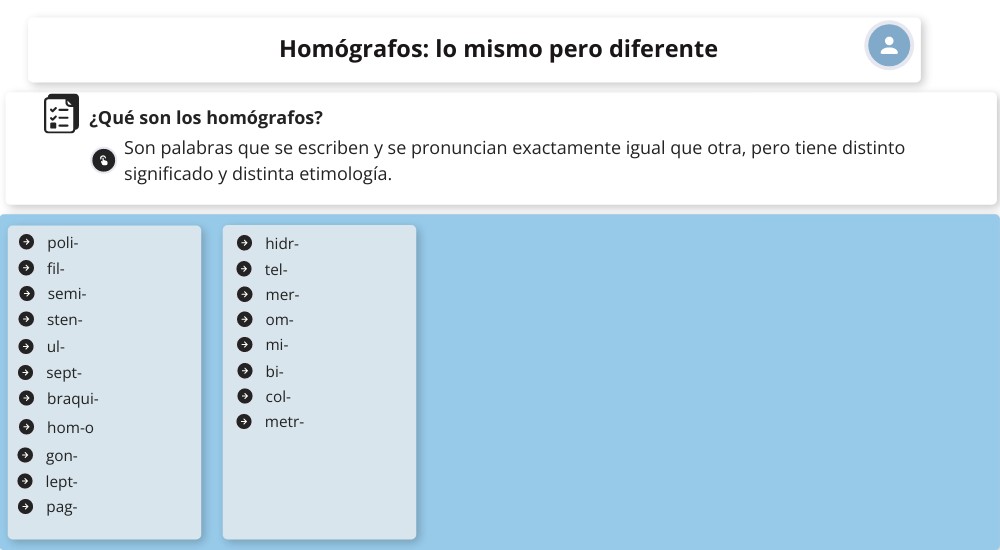The height and width of the screenshot is (550, 1000).
Task: Click the arrow icon next to pag-
Action: [27, 507]
